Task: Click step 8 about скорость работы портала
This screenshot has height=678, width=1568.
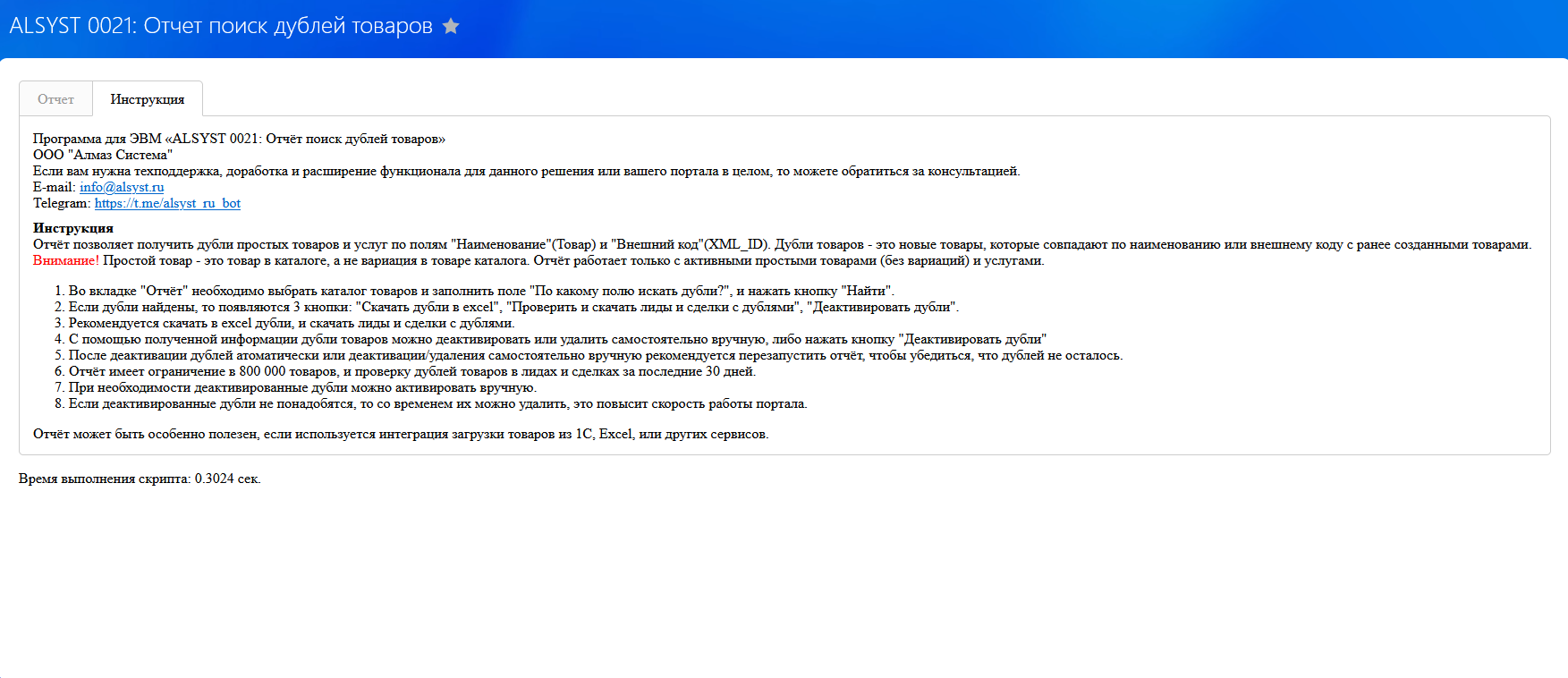Action: click(x=437, y=403)
